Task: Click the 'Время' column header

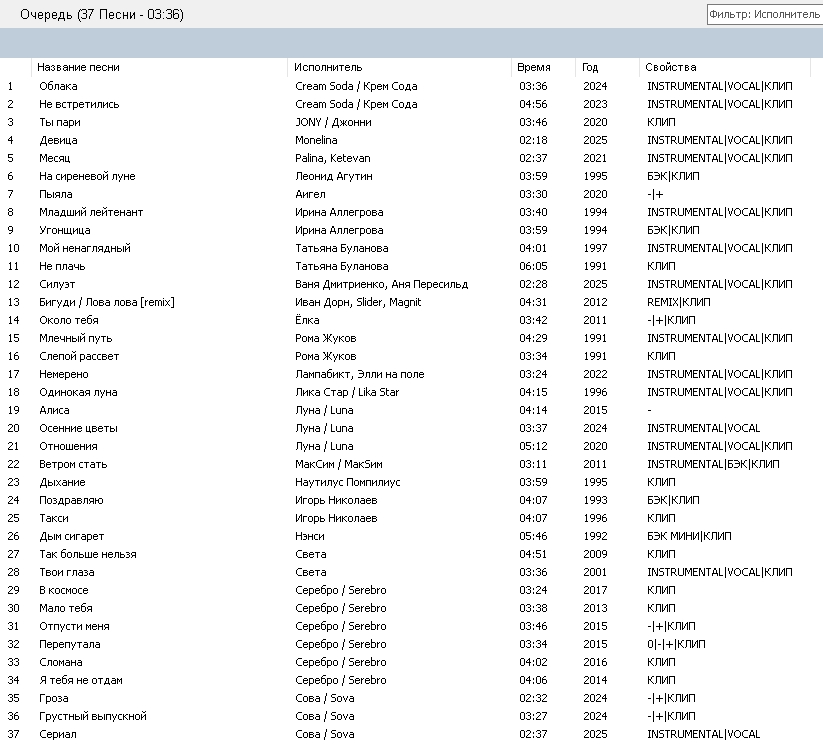Action: [x=533, y=67]
